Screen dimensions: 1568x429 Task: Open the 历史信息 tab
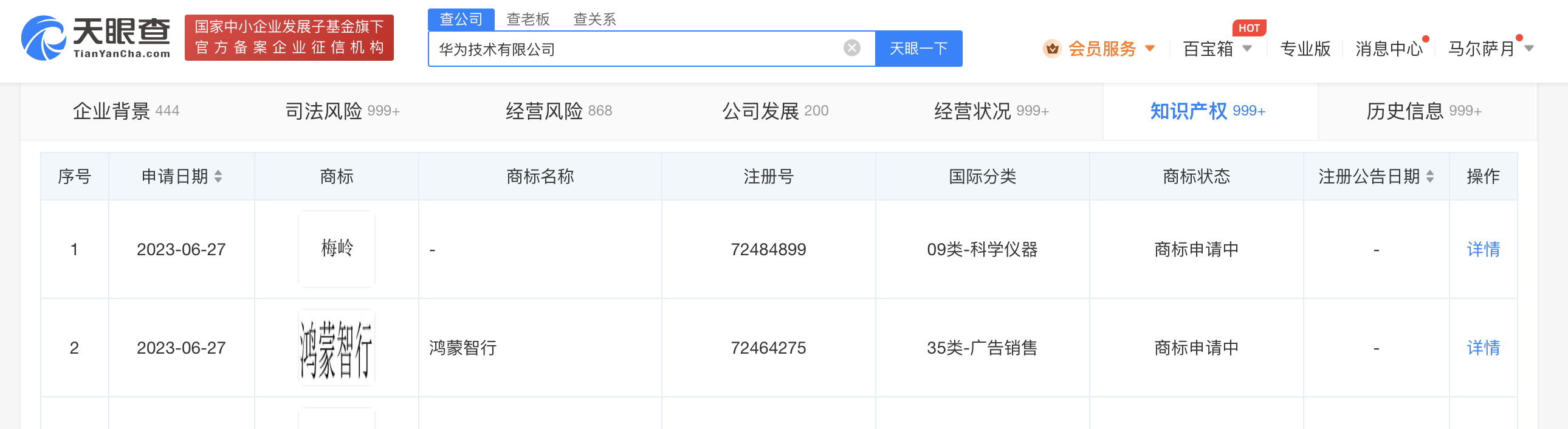coord(1425,111)
